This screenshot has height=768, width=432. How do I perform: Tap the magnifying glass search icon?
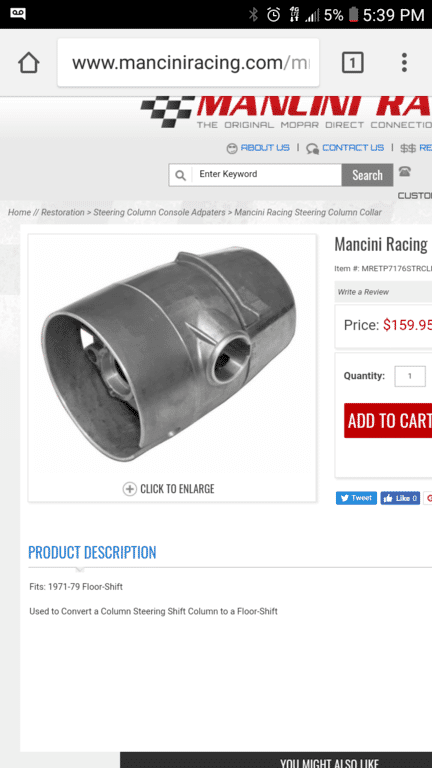click(x=180, y=175)
